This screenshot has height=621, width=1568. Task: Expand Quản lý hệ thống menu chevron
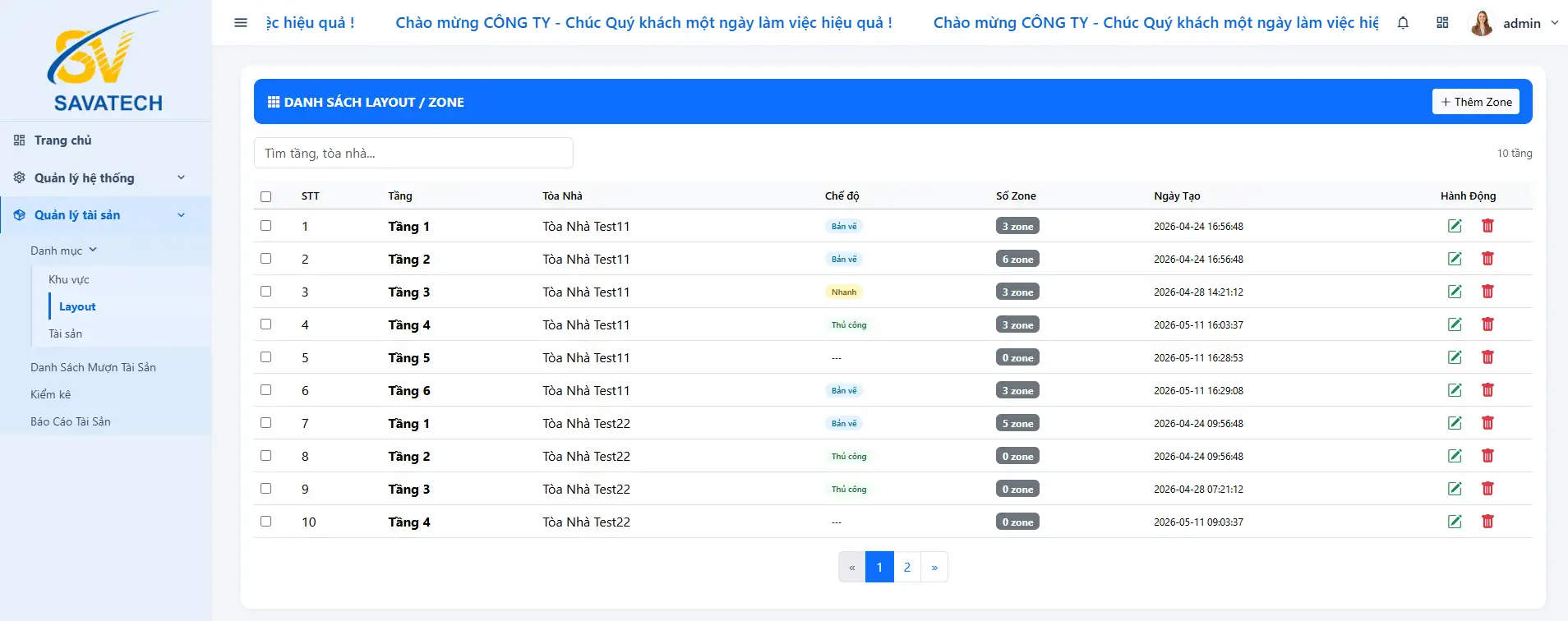click(182, 177)
